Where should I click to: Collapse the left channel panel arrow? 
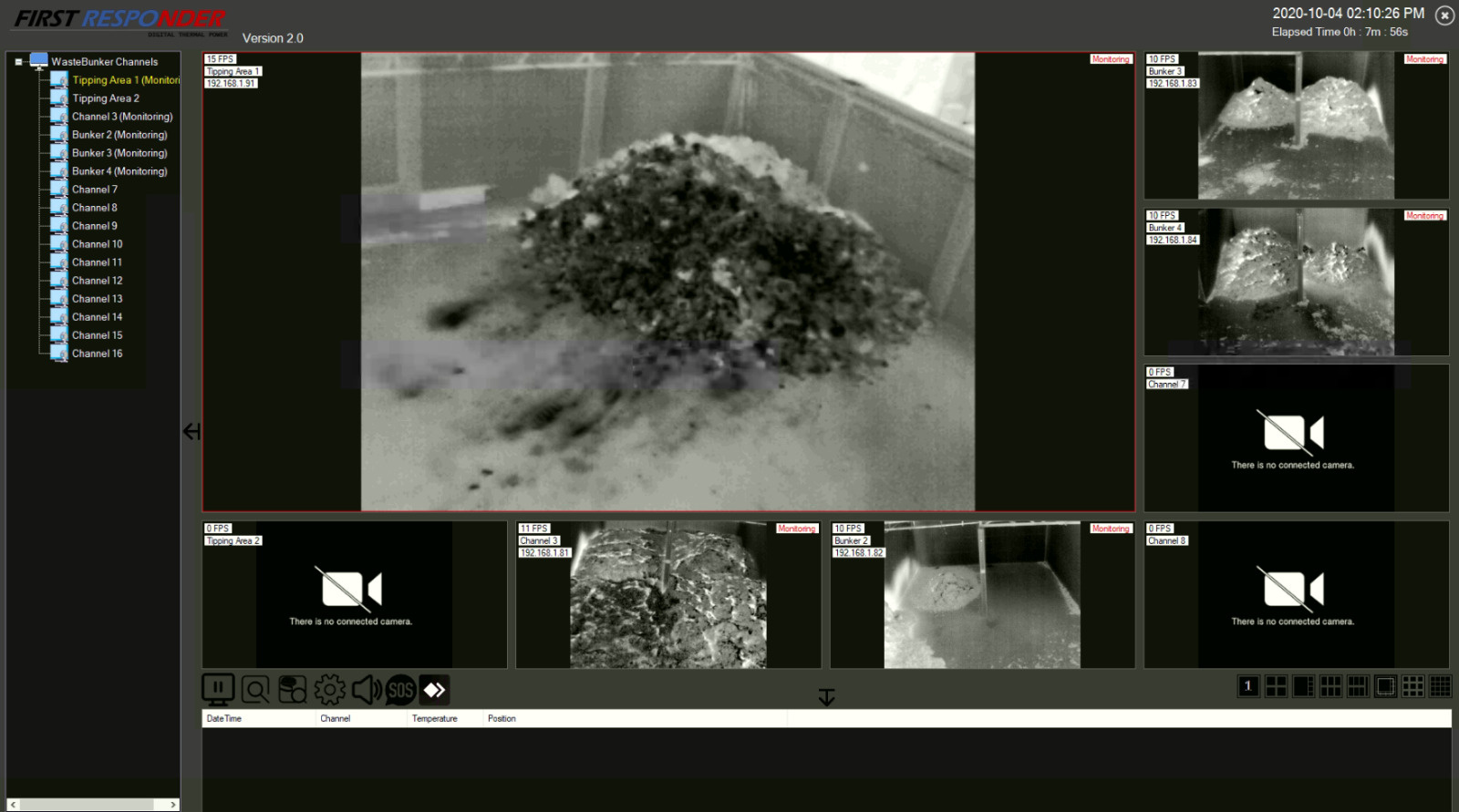[x=191, y=431]
